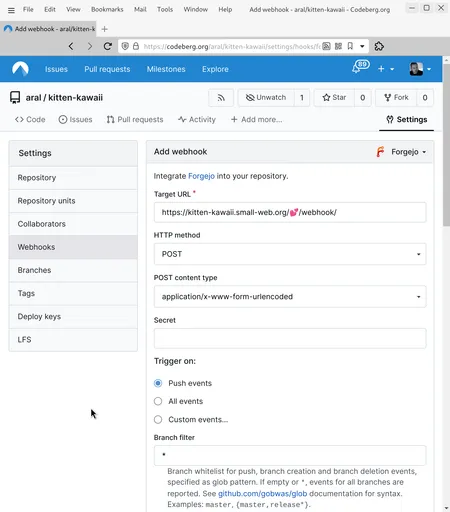Click Add more... in repo tabs
Screen dimensions: 450x512
click(256, 119)
